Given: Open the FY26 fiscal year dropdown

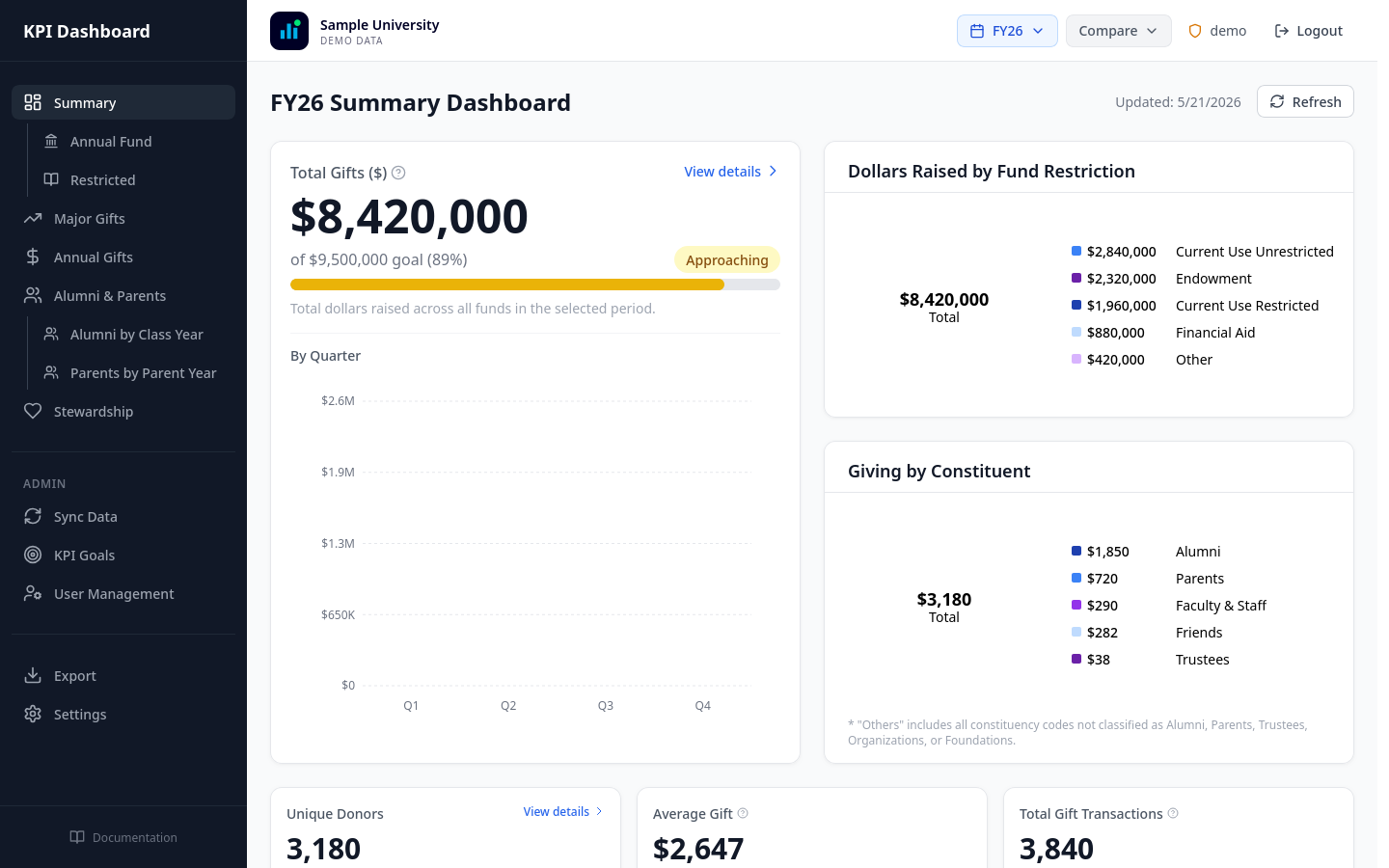Looking at the screenshot, I should tap(1007, 31).
